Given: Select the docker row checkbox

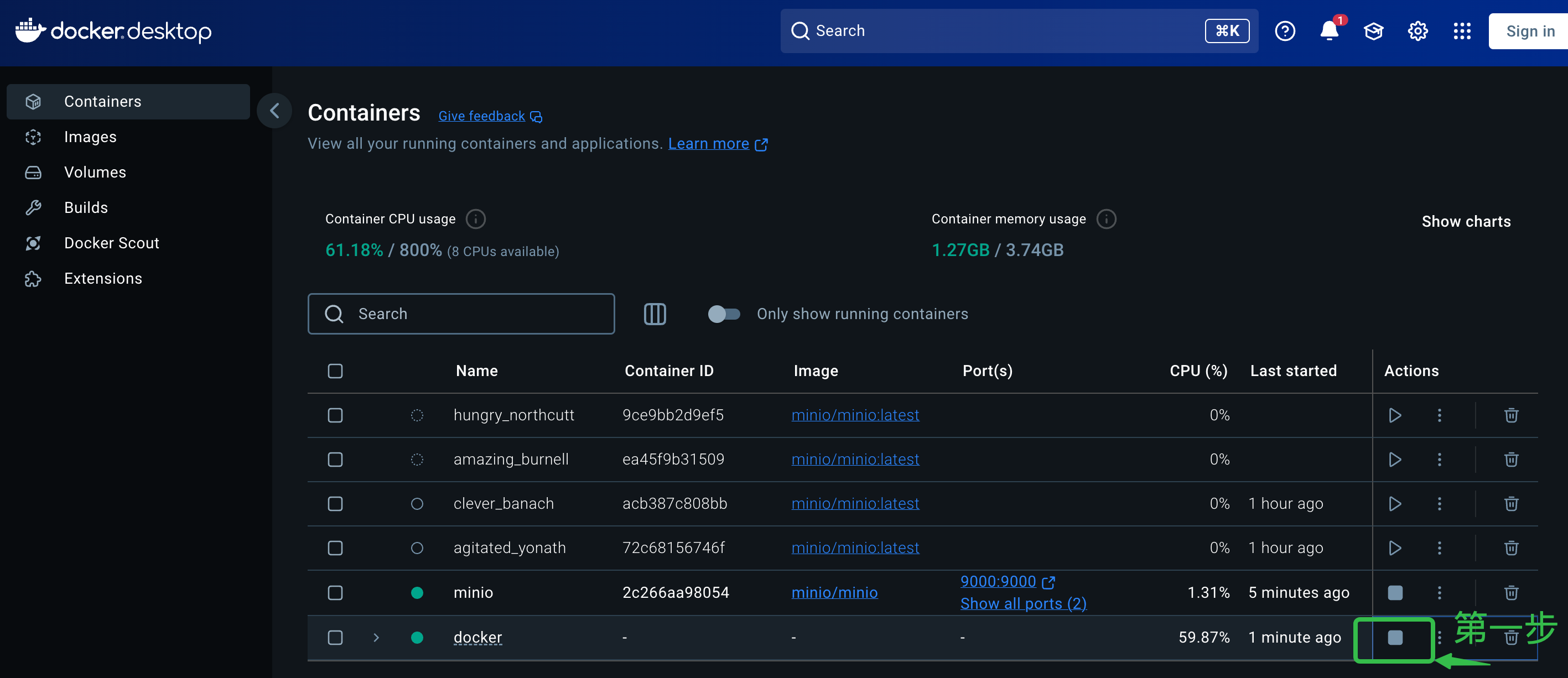Looking at the screenshot, I should pyautogui.click(x=335, y=638).
